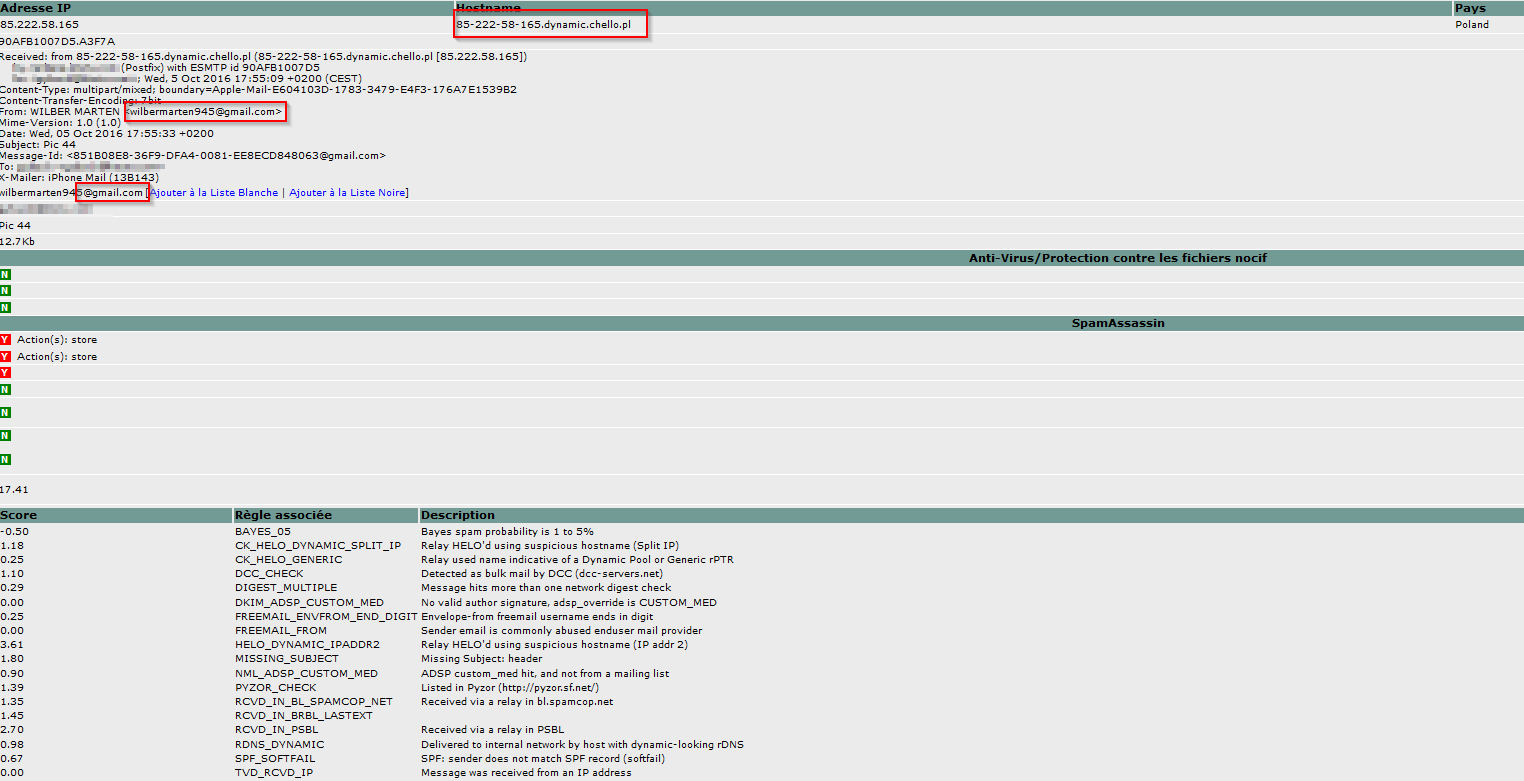Click the first green N badge below red Y badges

click(x=5, y=389)
